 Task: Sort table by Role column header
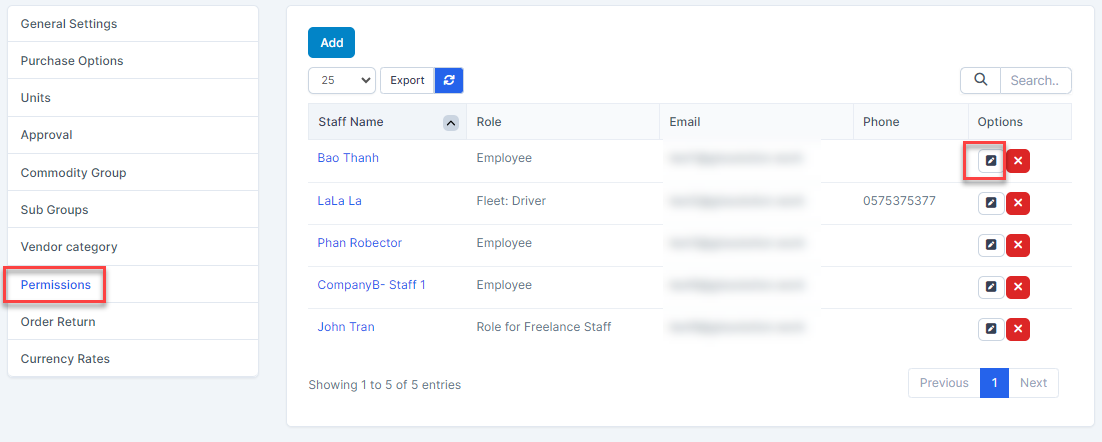489,122
